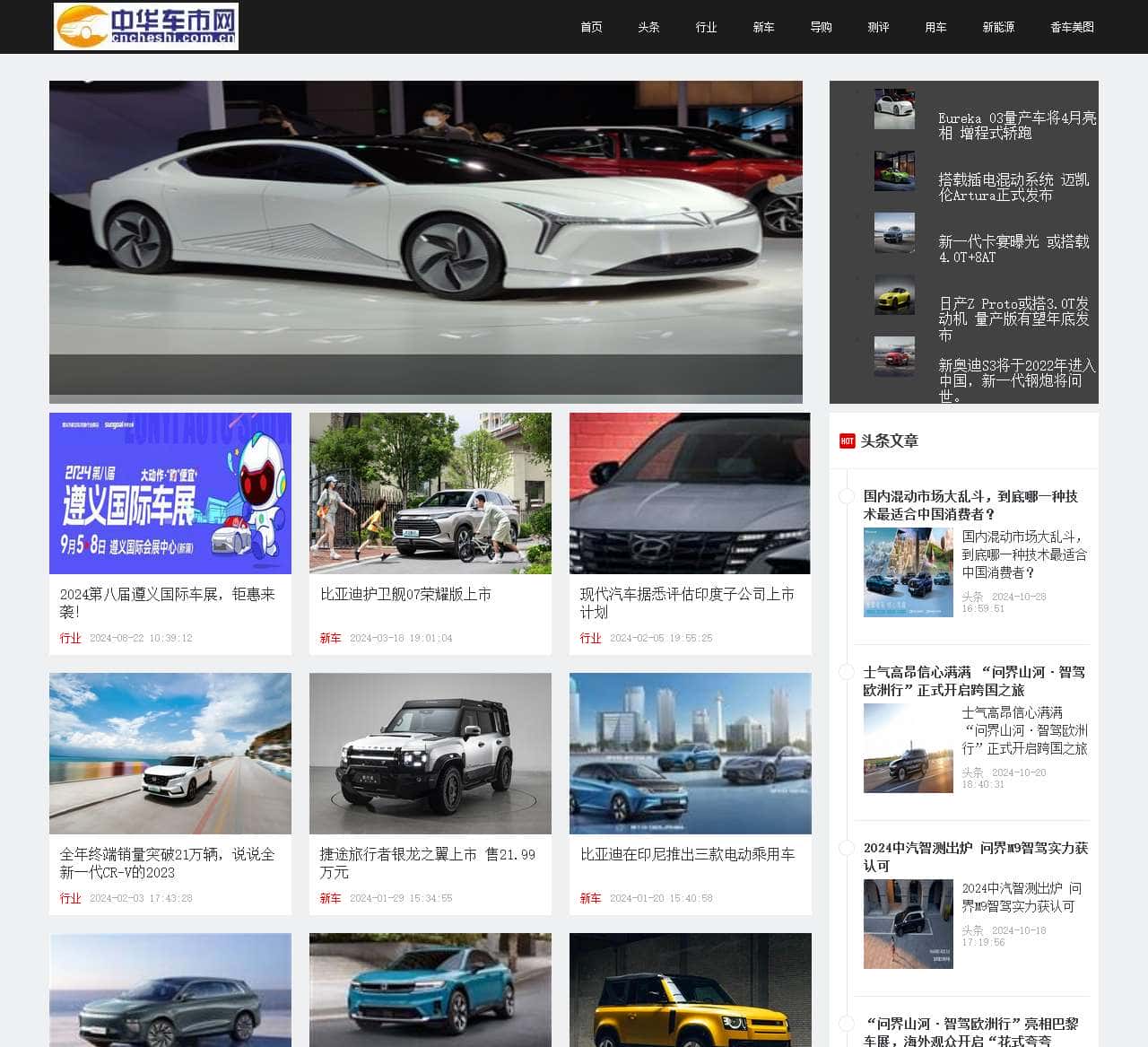Click the 新一代卡宴 thumbnail image

[895, 232]
